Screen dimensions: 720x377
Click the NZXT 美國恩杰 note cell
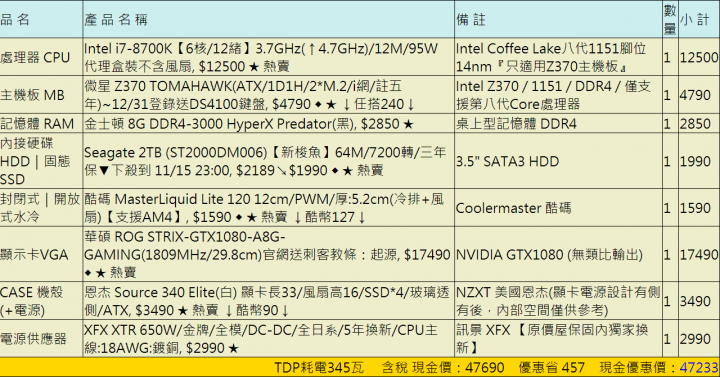click(x=558, y=301)
